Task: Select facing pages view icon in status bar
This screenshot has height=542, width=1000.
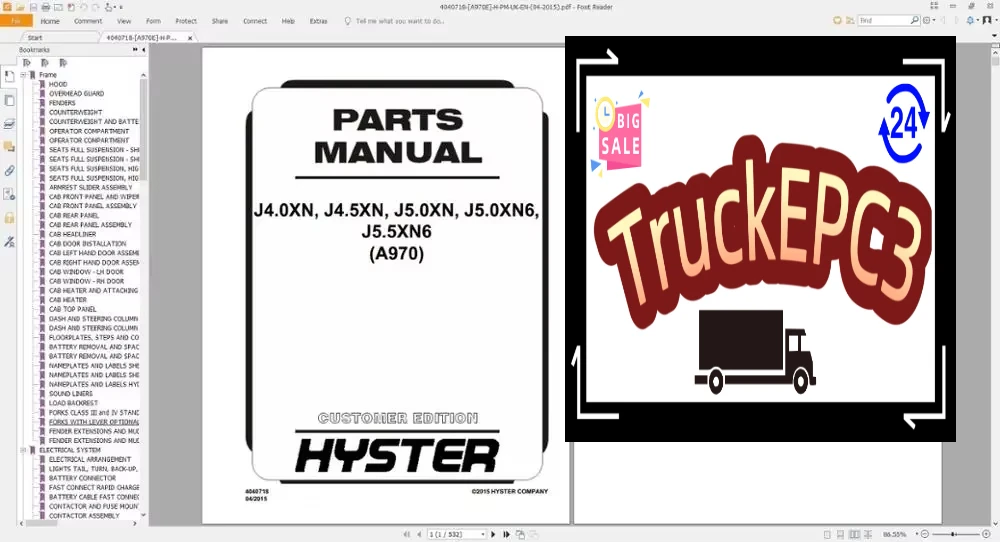Action: click(x=854, y=534)
